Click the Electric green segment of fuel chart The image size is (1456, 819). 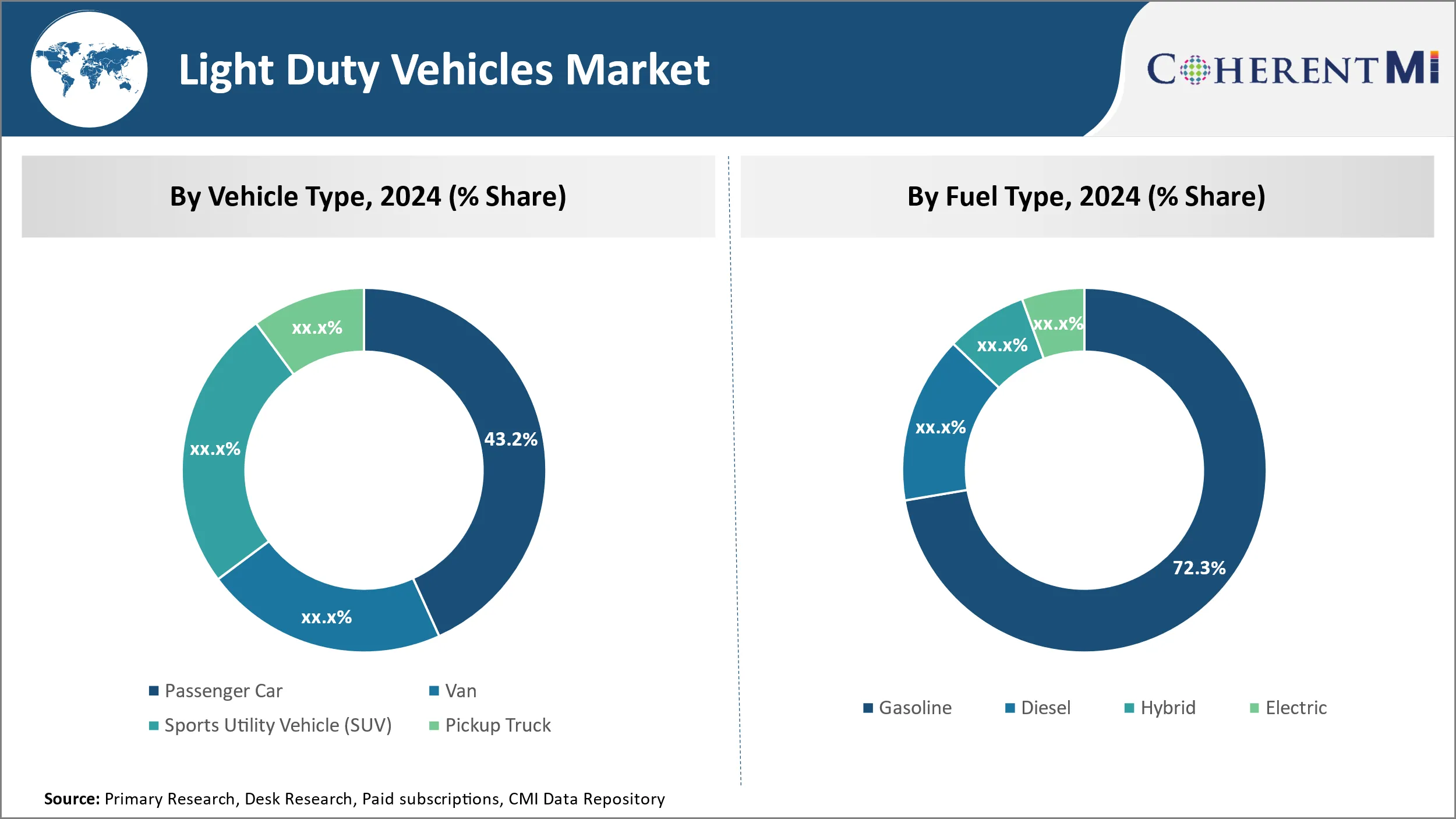point(1058,322)
